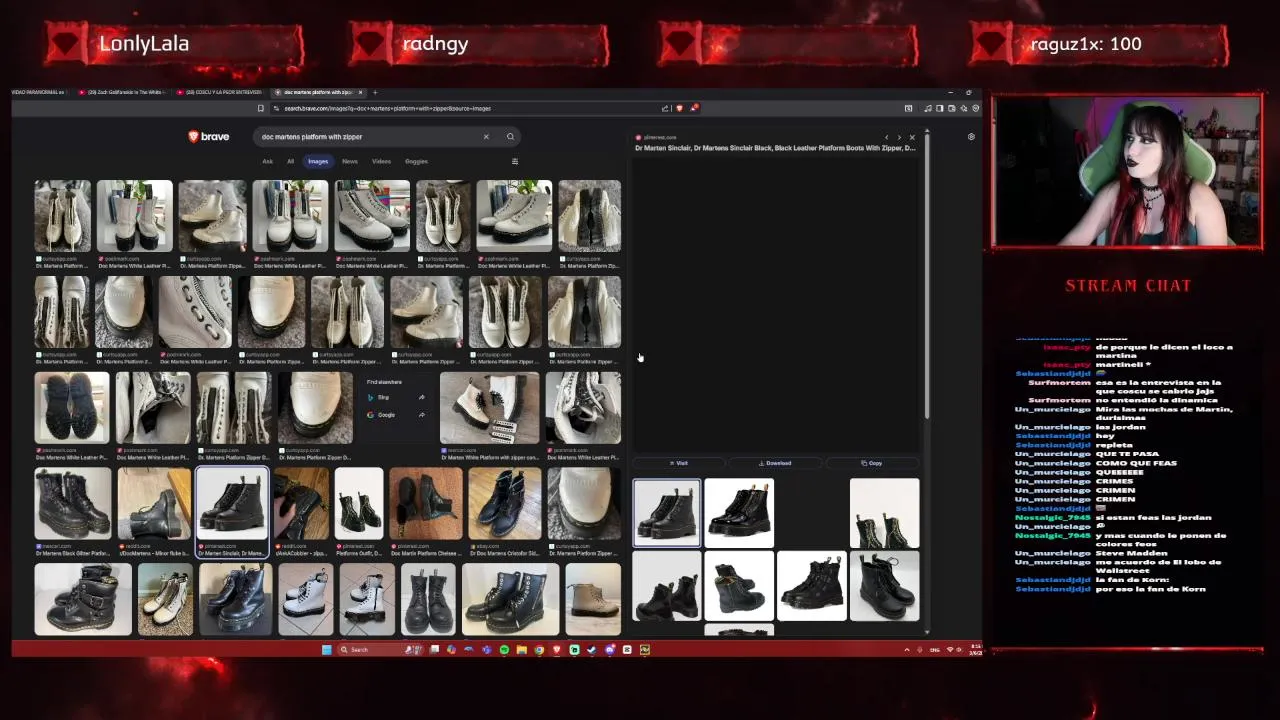Select the Images search tab
This screenshot has height=720, width=1280.
pos(318,161)
